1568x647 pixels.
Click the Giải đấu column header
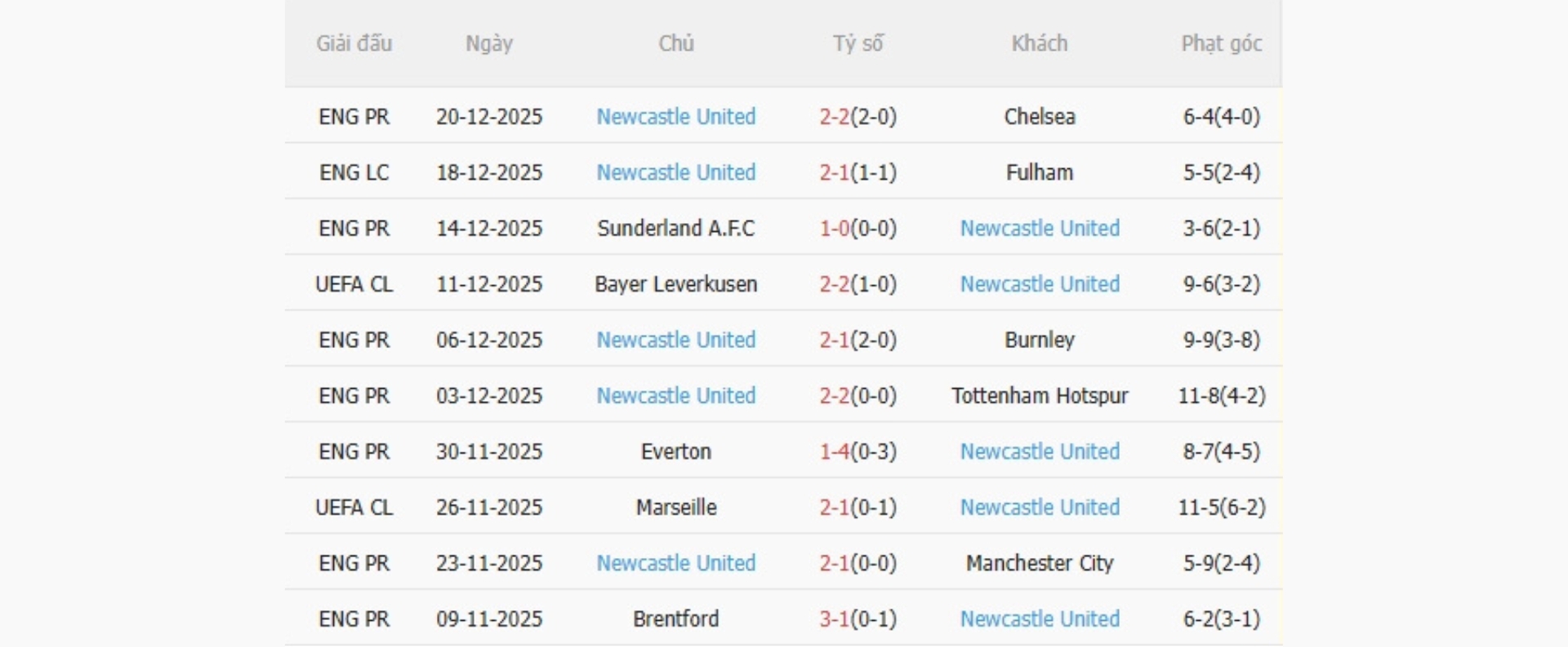click(354, 44)
